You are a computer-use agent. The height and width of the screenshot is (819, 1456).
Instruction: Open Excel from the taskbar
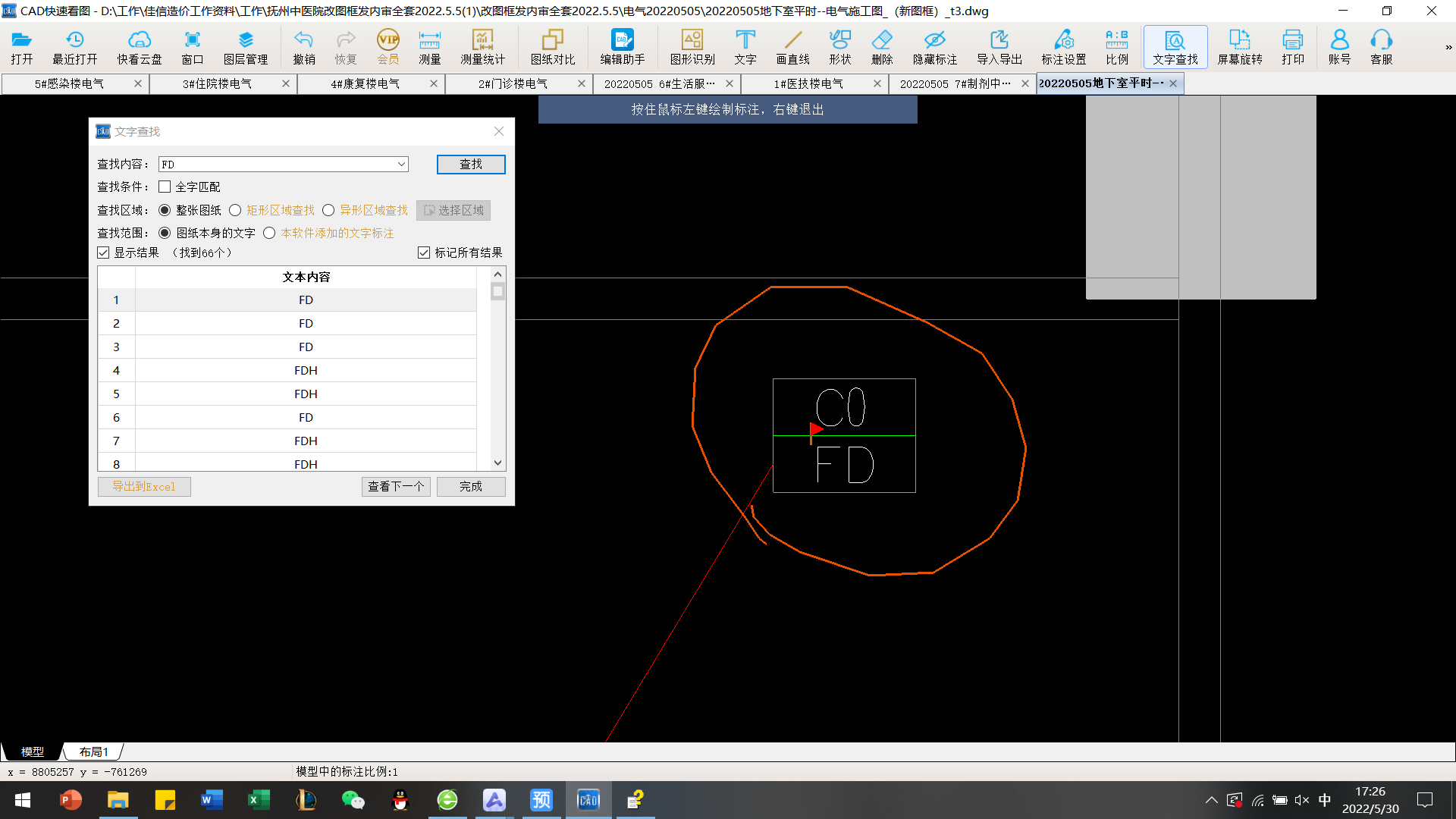259,800
